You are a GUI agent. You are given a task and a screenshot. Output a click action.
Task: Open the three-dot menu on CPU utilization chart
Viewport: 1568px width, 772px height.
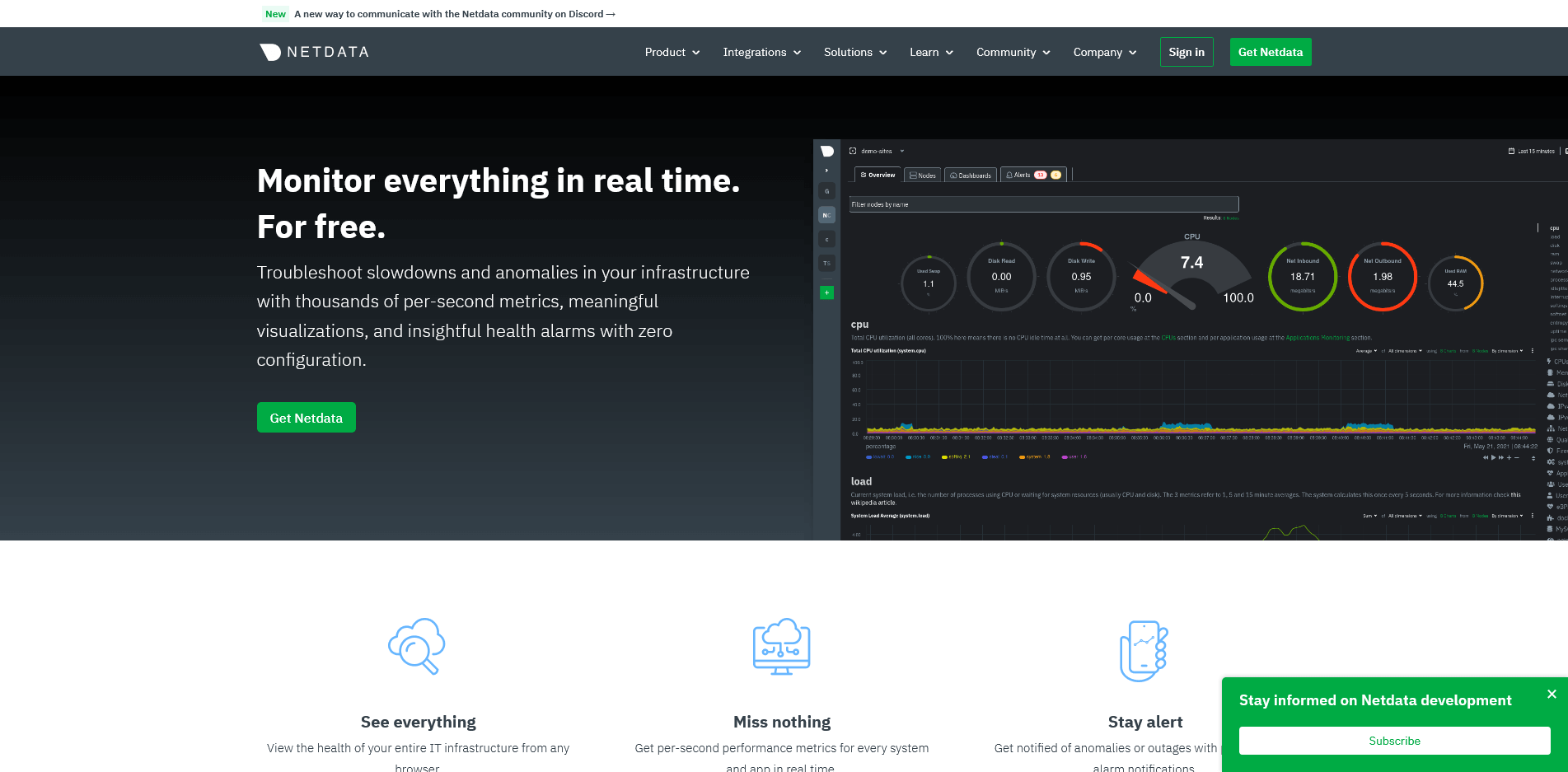pos(1533,351)
